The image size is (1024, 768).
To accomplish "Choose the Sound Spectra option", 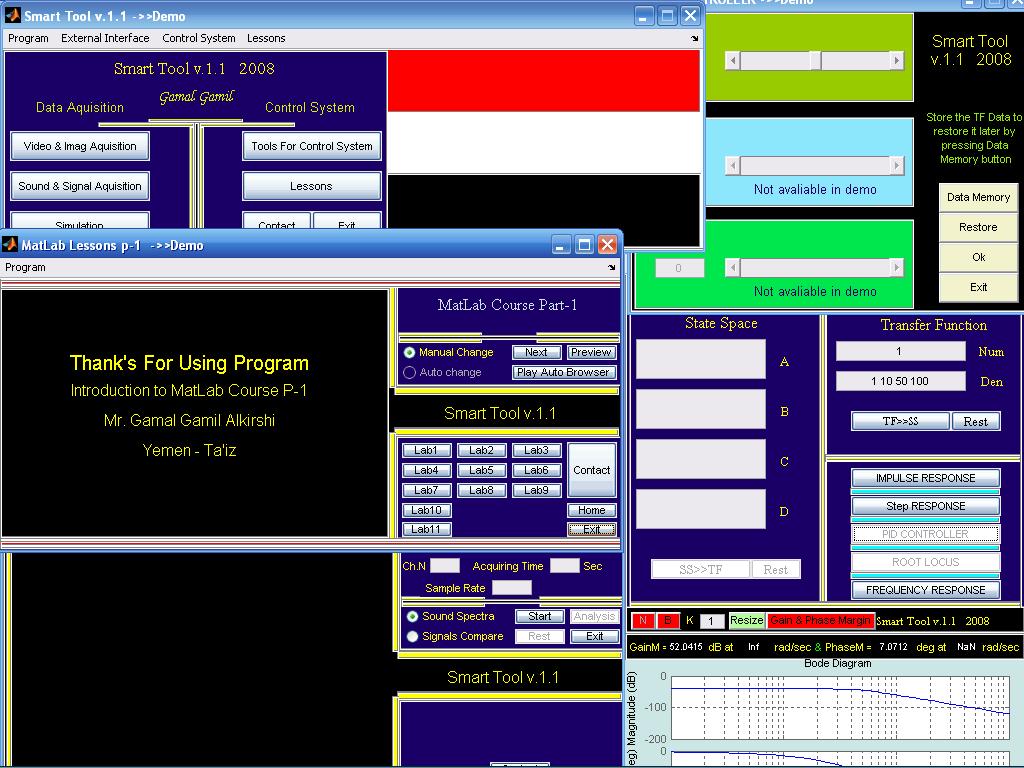I will tap(413, 616).
